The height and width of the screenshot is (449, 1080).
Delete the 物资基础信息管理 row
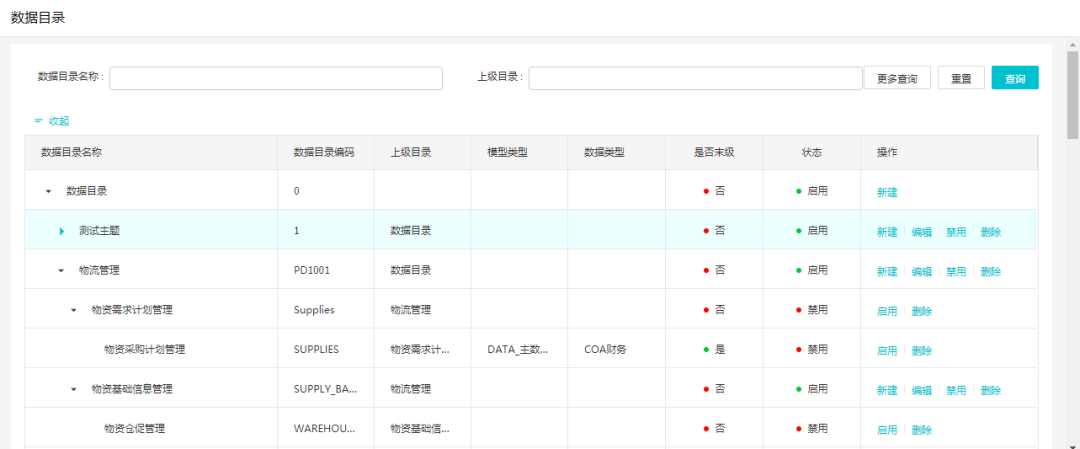pyautogui.click(x=990, y=390)
